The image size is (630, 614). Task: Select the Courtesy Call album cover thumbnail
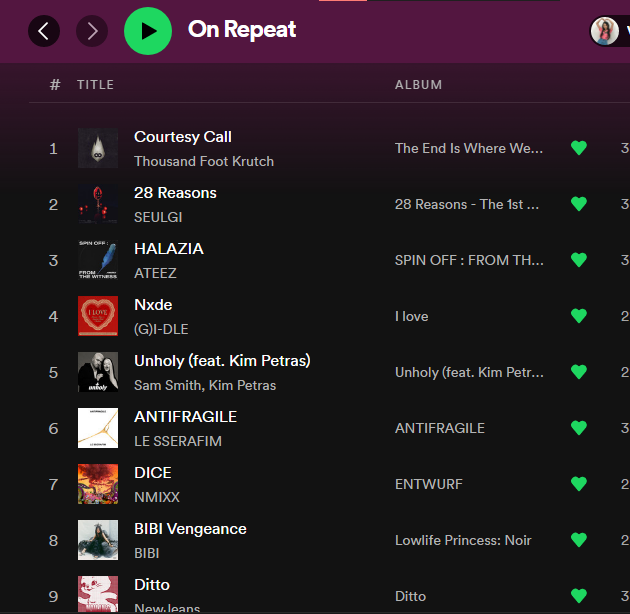click(x=98, y=148)
